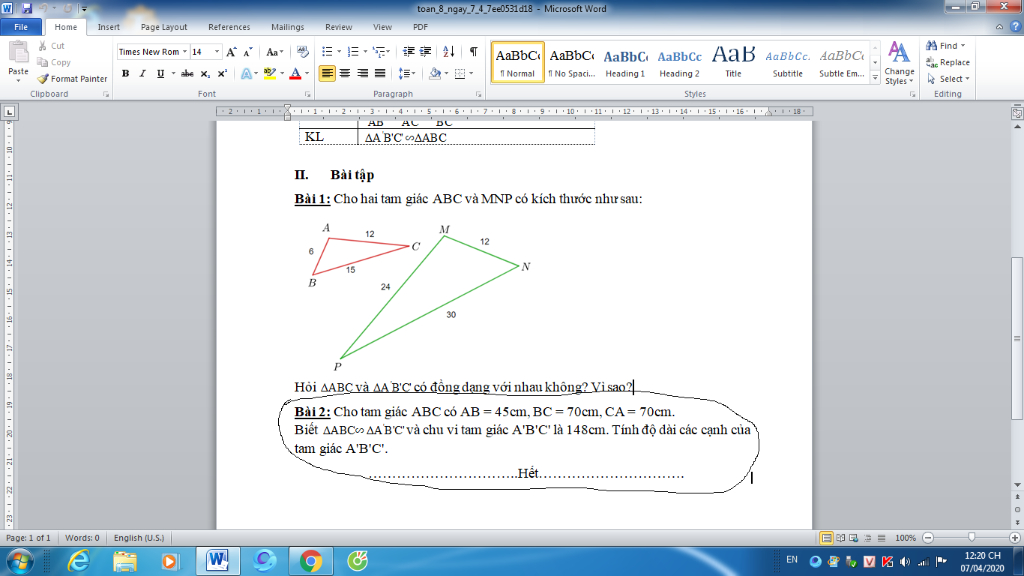The image size is (1024, 576).
Task: Click zoom out minus button
Action: 928,538
